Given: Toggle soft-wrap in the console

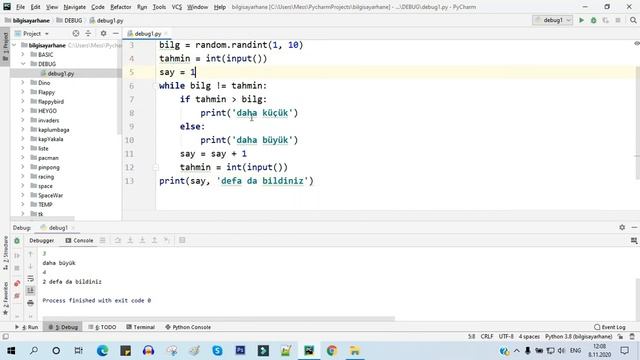Looking at the screenshot, I should point(30,278).
